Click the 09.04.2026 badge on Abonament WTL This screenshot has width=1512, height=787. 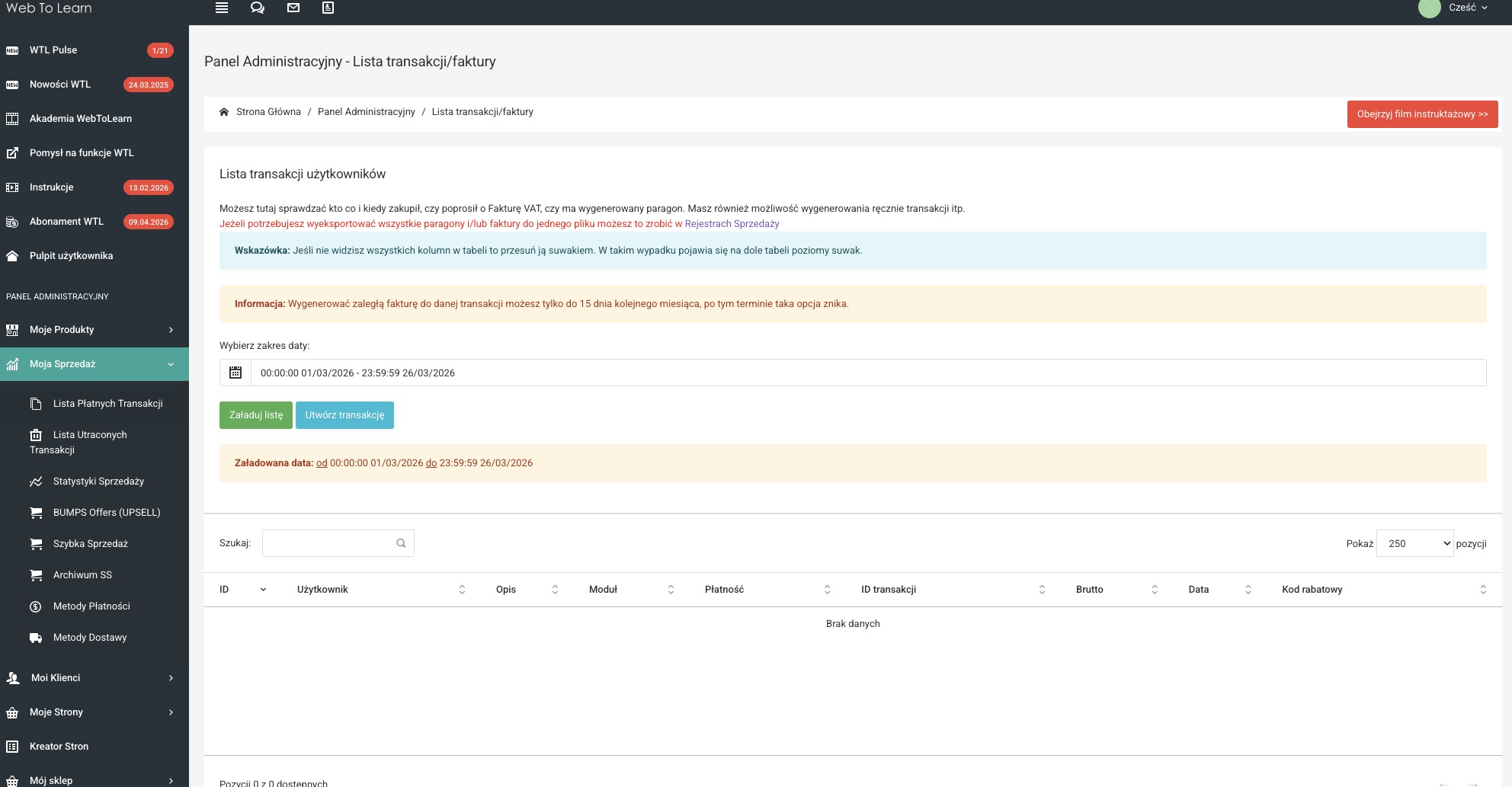pos(149,222)
